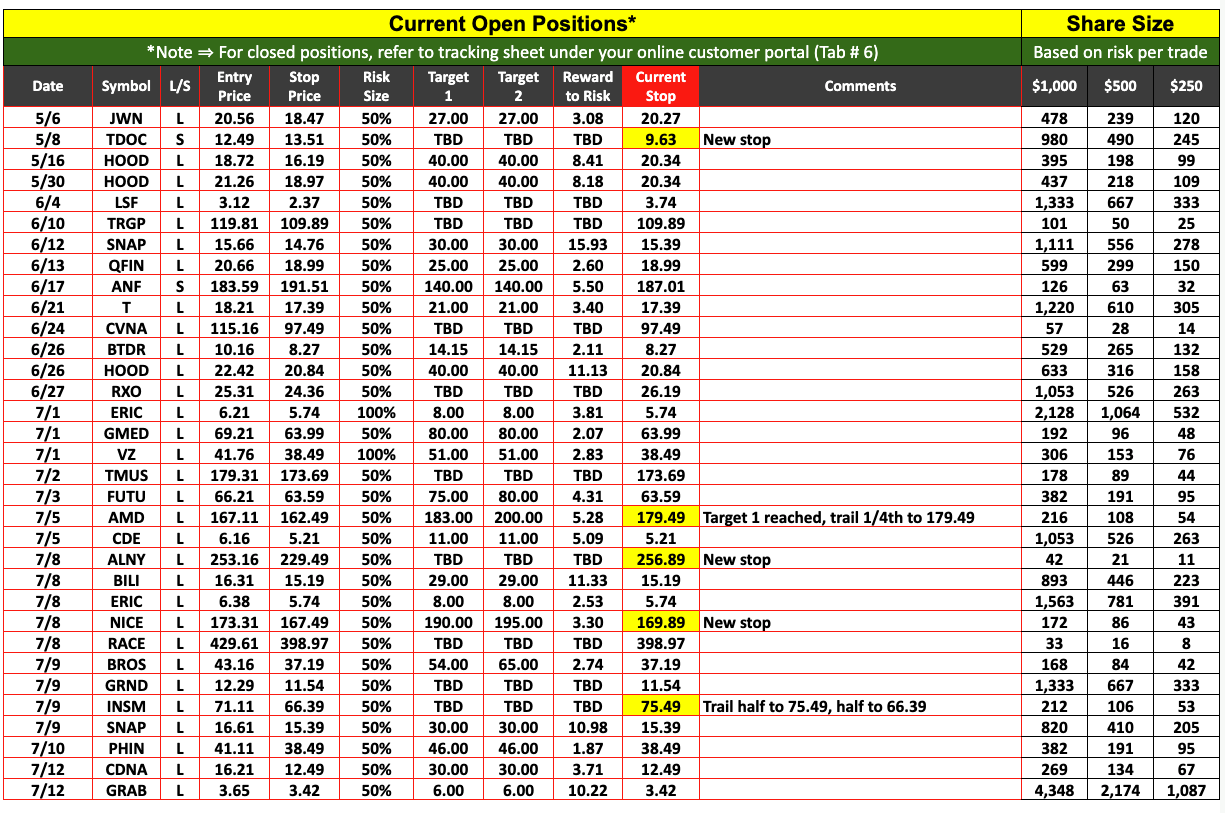1225x813 pixels.
Task: Click the yellow 179.49 current stop for AMD
Action: [660, 518]
